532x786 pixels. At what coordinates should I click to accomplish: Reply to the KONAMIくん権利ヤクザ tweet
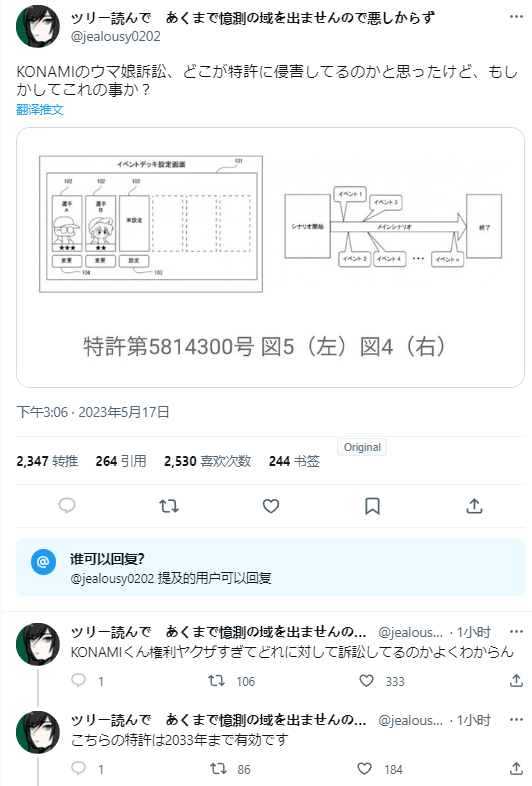78,680
